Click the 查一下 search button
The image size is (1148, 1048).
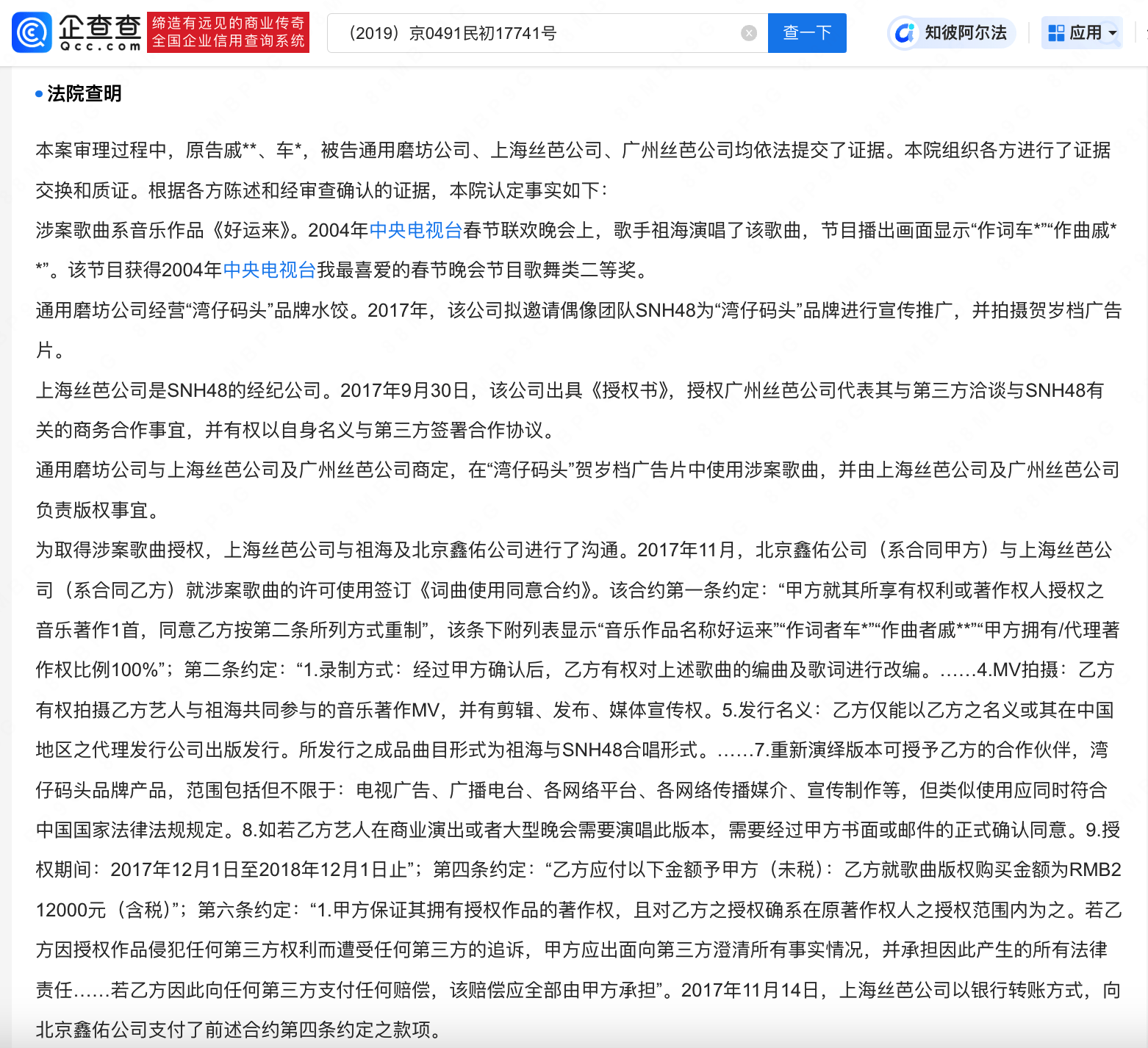[x=807, y=33]
